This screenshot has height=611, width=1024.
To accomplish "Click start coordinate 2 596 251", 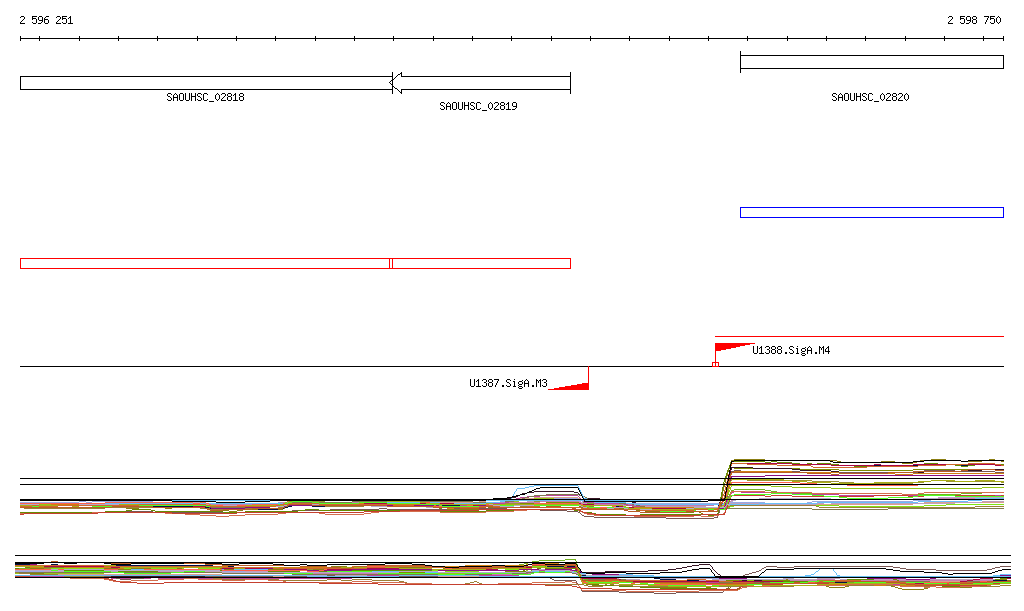I will coord(46,20).
